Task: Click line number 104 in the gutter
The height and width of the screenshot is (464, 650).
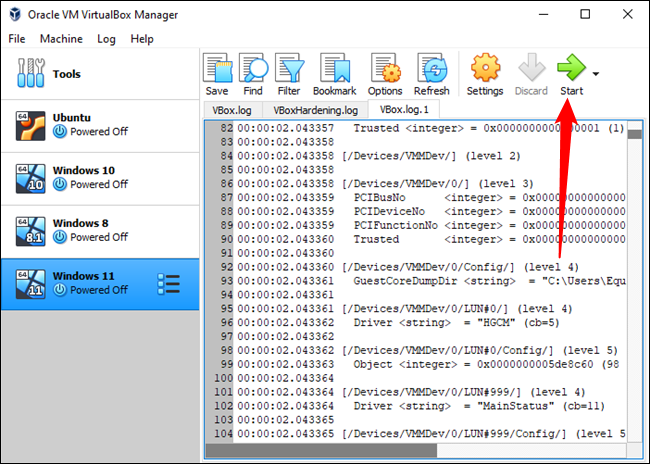Action: [223, 434]
